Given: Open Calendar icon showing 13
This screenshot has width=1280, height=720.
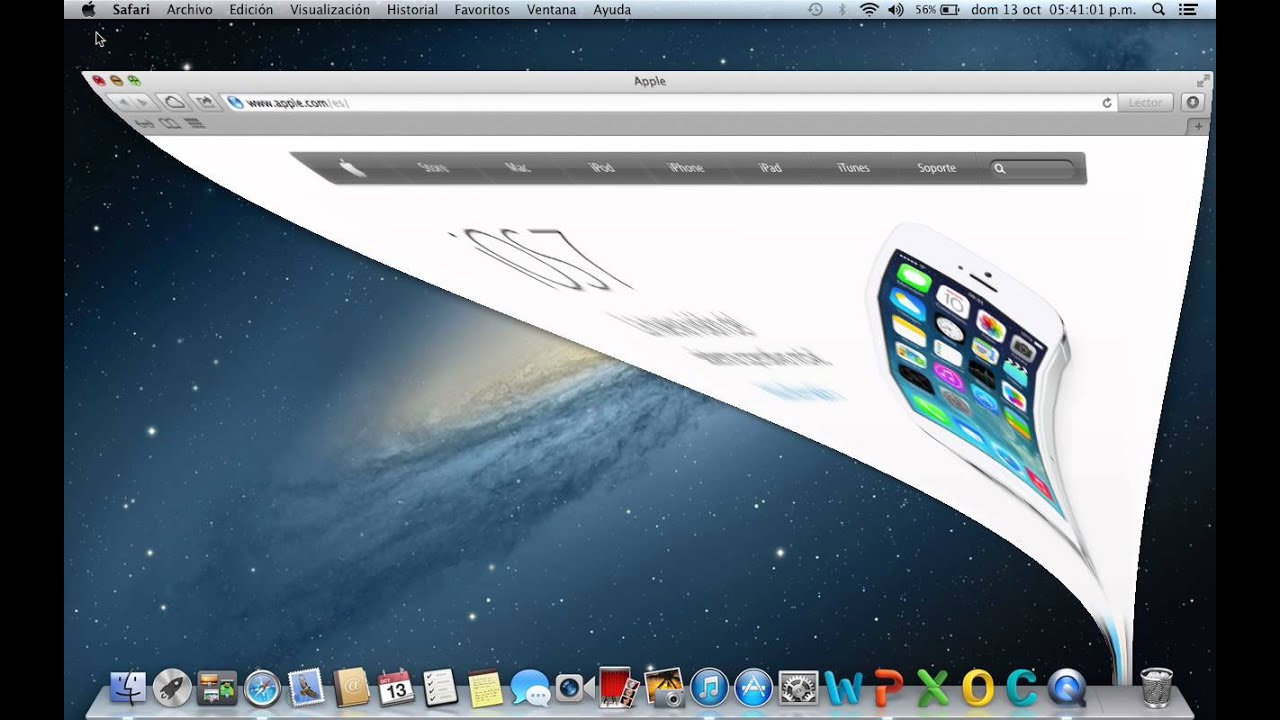Looking at the screenshot, I should [396, 688].
